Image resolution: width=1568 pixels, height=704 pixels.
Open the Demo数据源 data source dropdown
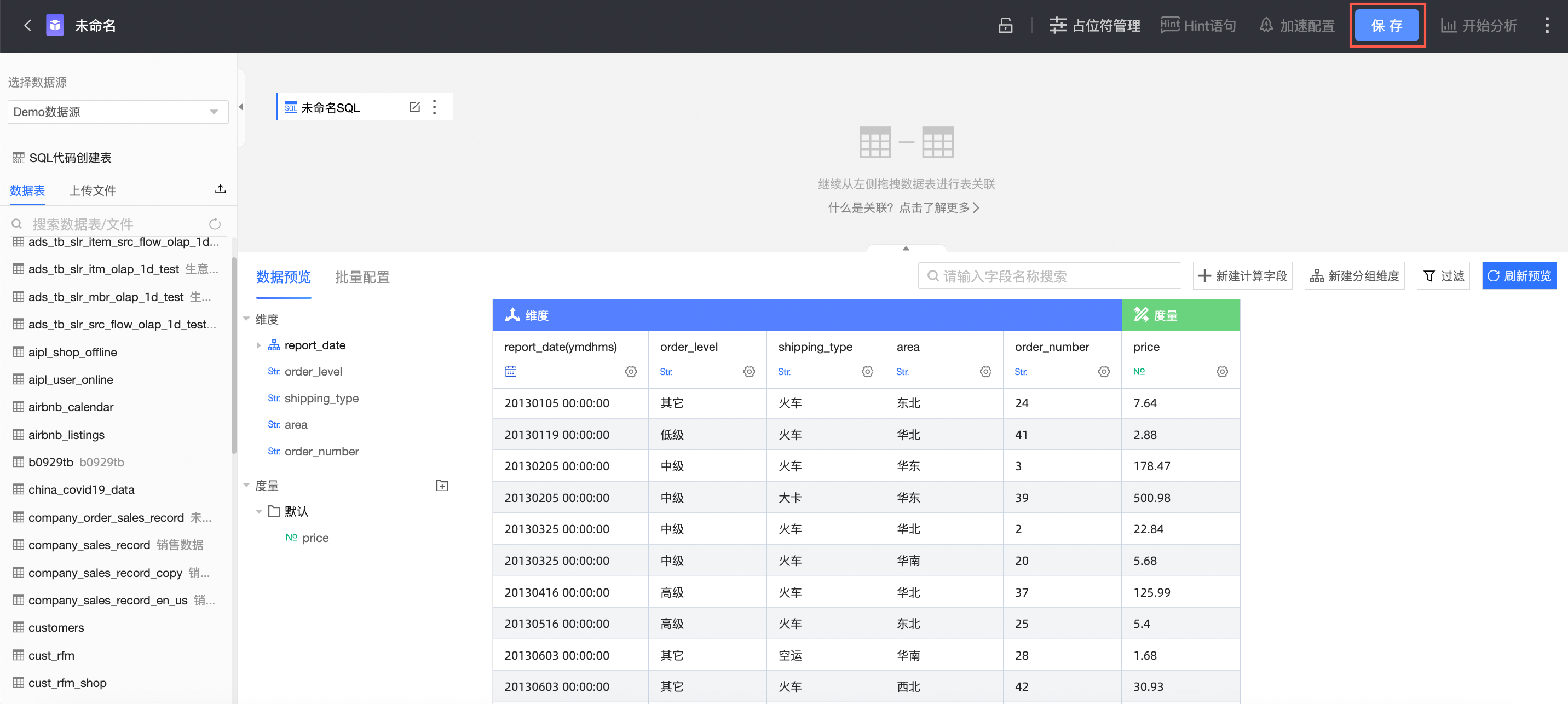point(118,112)
